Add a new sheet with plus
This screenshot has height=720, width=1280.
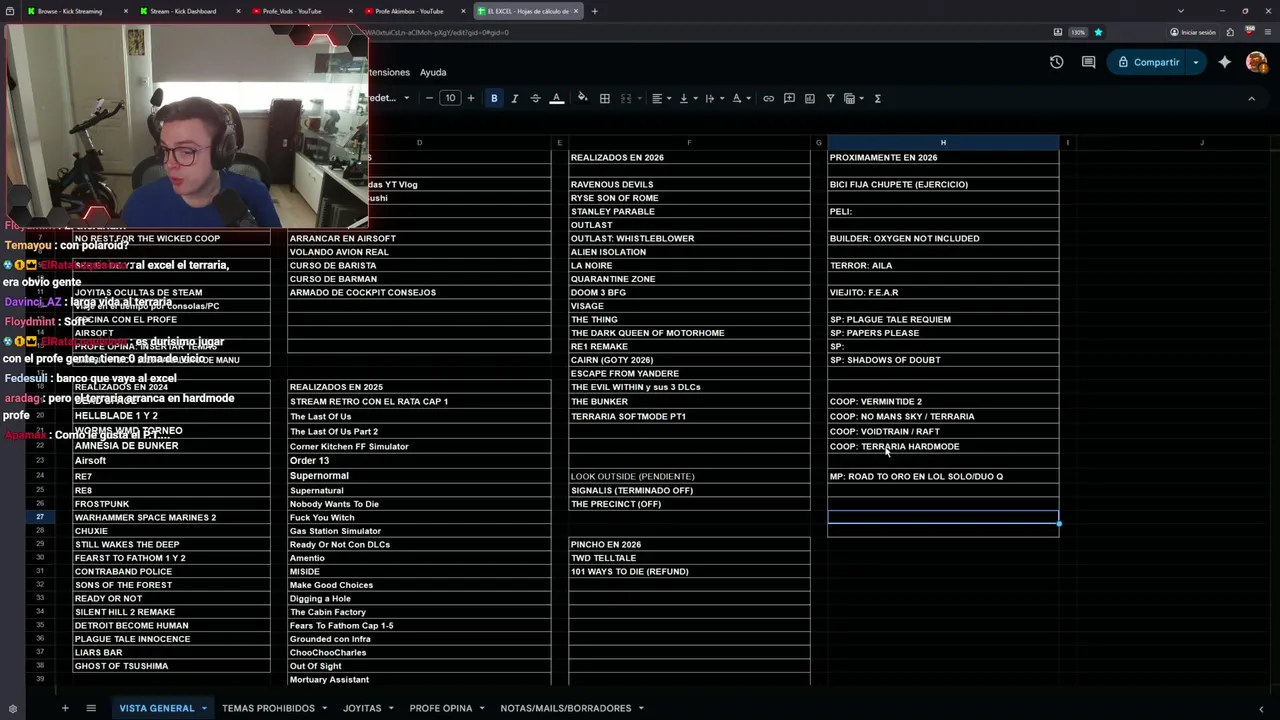65,708
